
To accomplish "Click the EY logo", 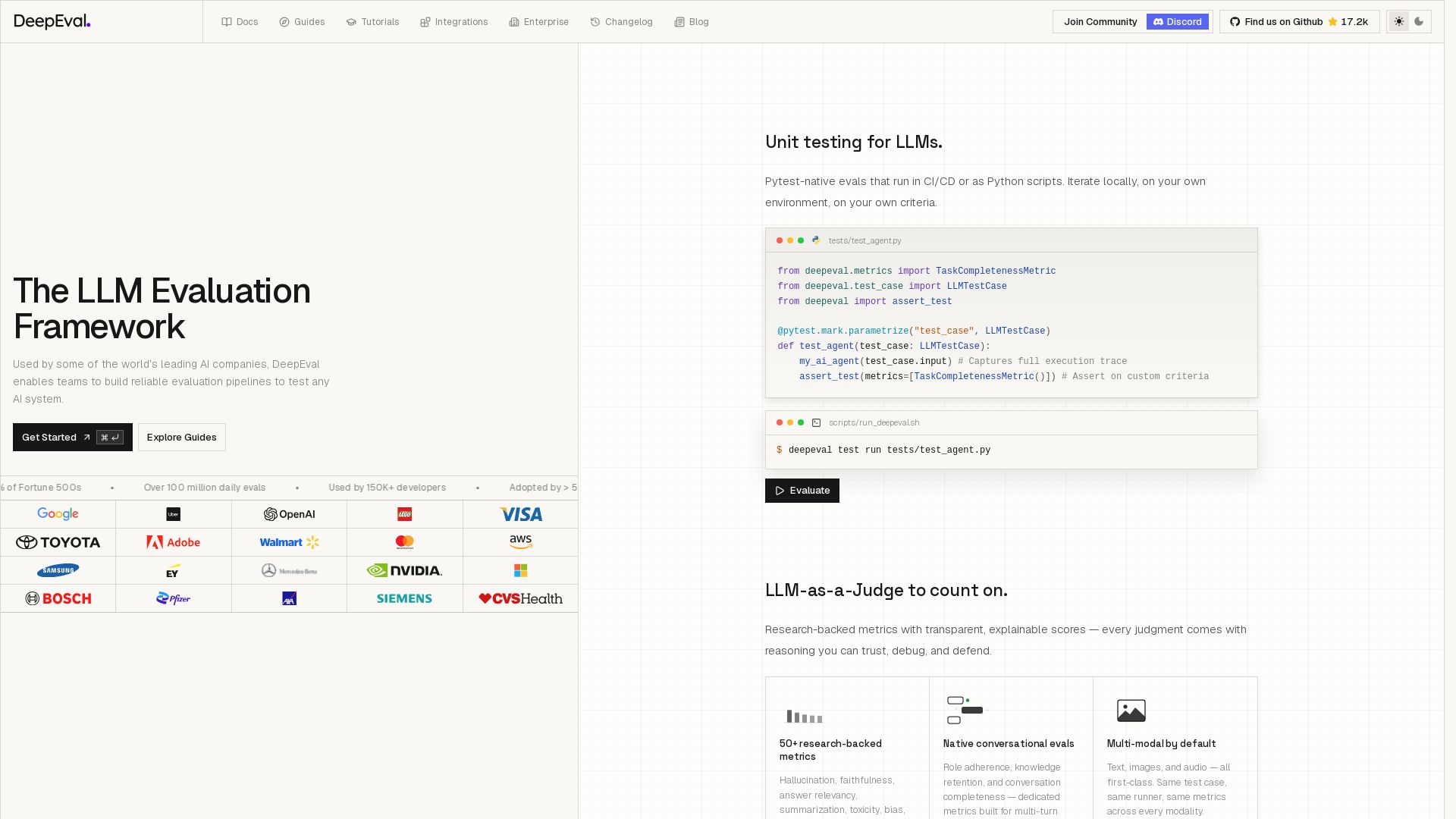I will point(174,570).
